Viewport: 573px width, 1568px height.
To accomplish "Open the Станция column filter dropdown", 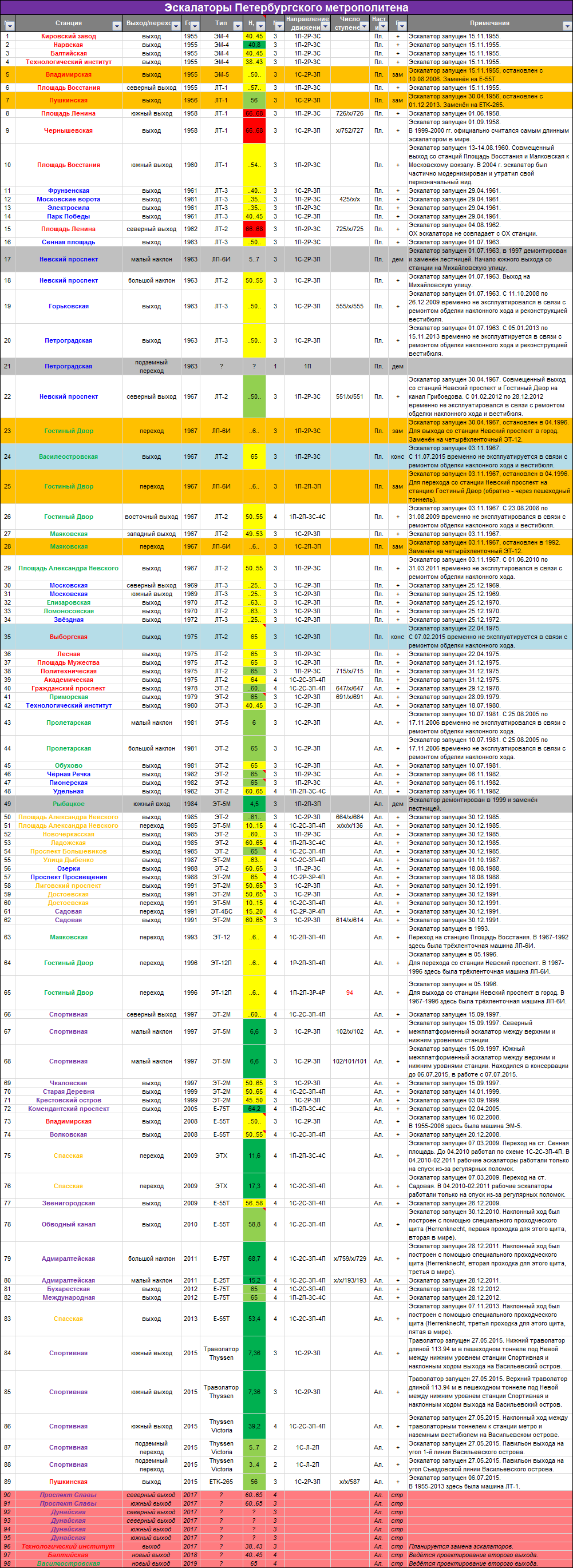I will 116,26.
